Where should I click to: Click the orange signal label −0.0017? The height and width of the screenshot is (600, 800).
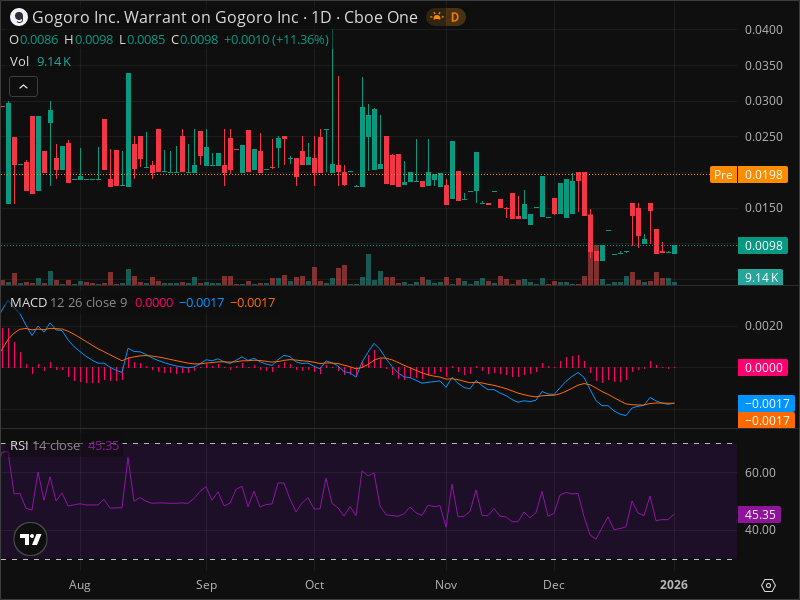pos(766,420)
